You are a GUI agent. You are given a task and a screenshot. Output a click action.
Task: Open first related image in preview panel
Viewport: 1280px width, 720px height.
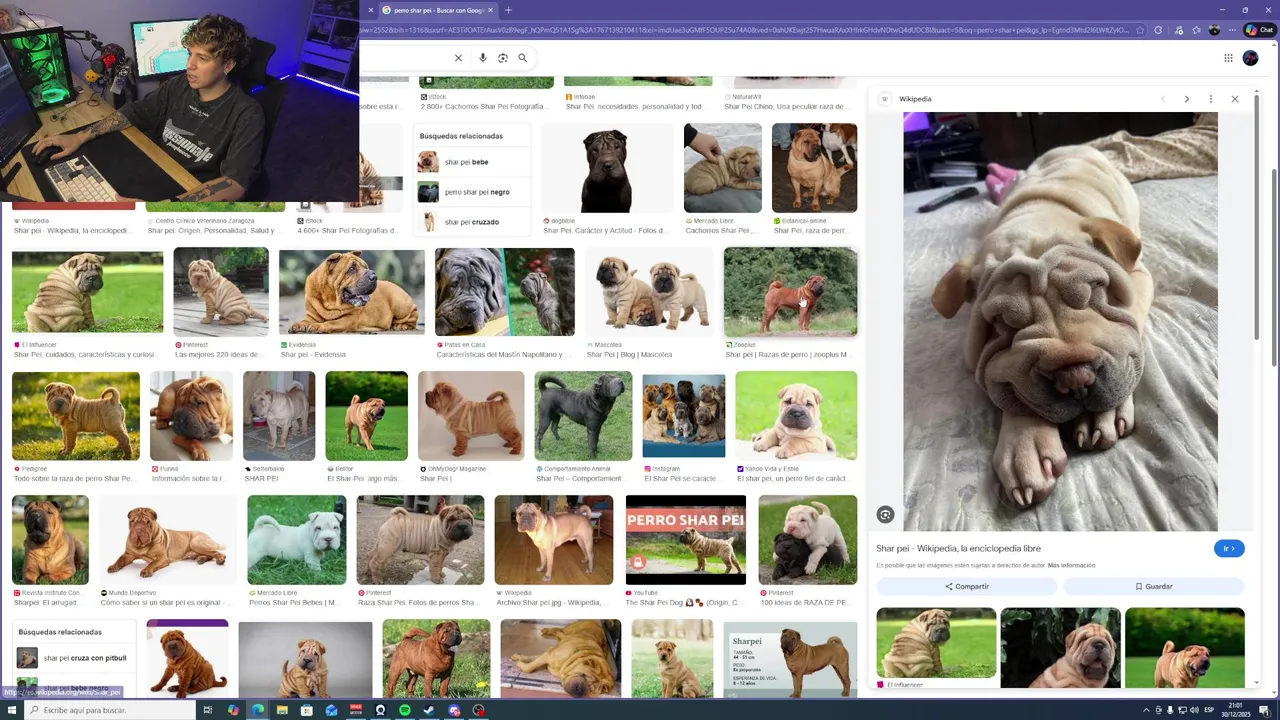click(936, 642)
